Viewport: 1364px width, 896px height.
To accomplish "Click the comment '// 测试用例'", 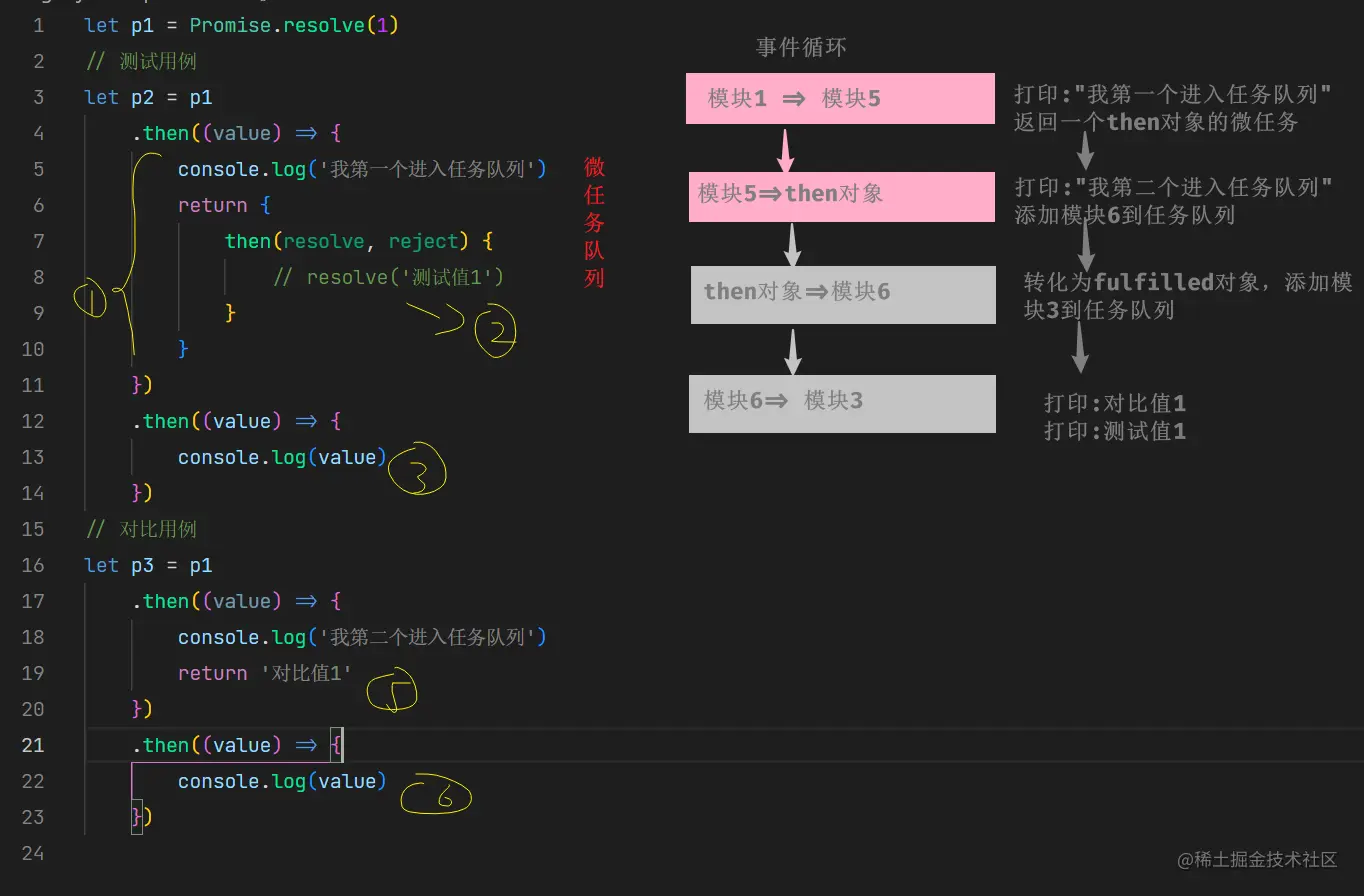I will [x=141, y=61].
